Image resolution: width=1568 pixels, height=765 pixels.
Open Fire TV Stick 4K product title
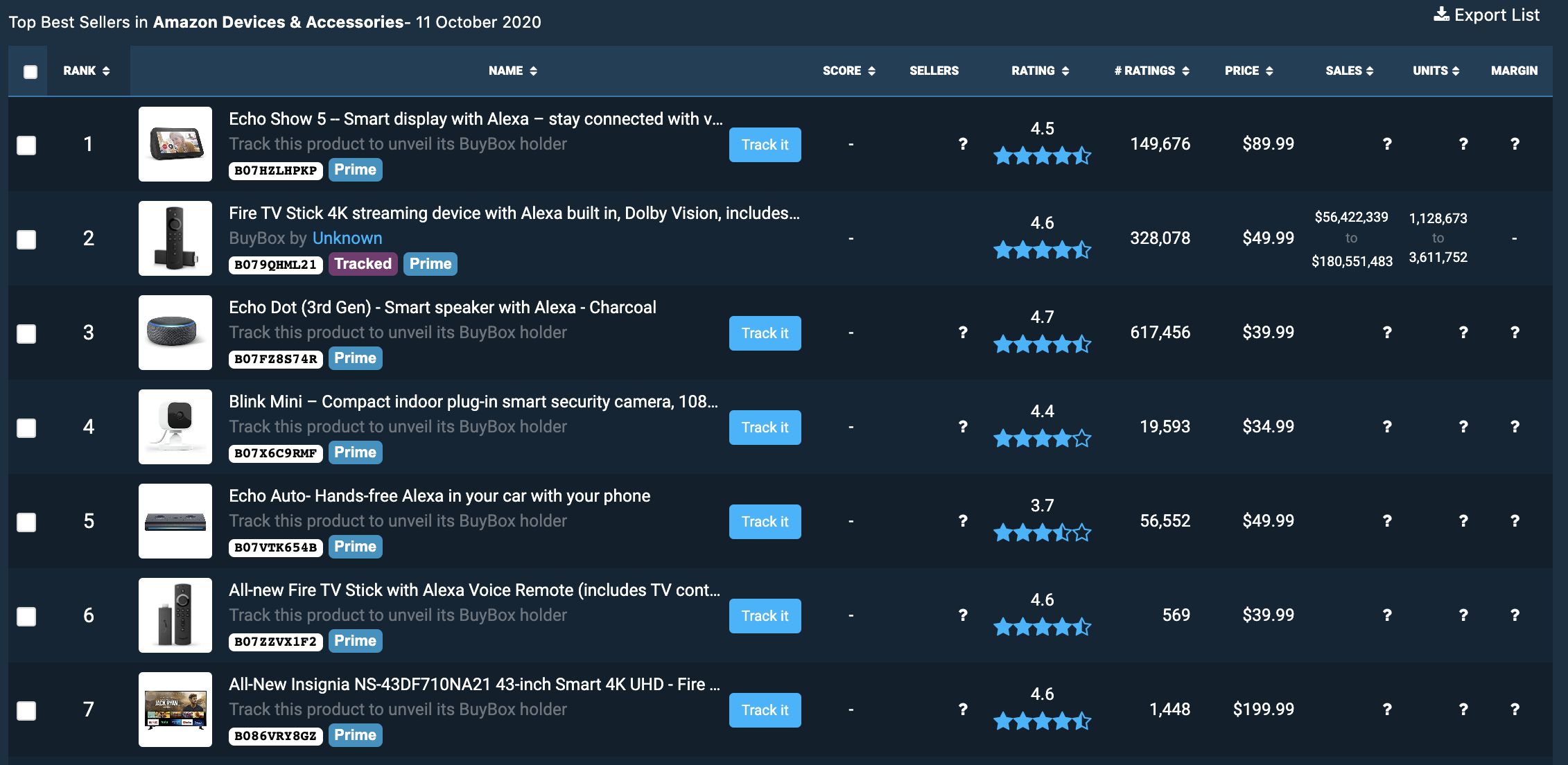point(514,213)
